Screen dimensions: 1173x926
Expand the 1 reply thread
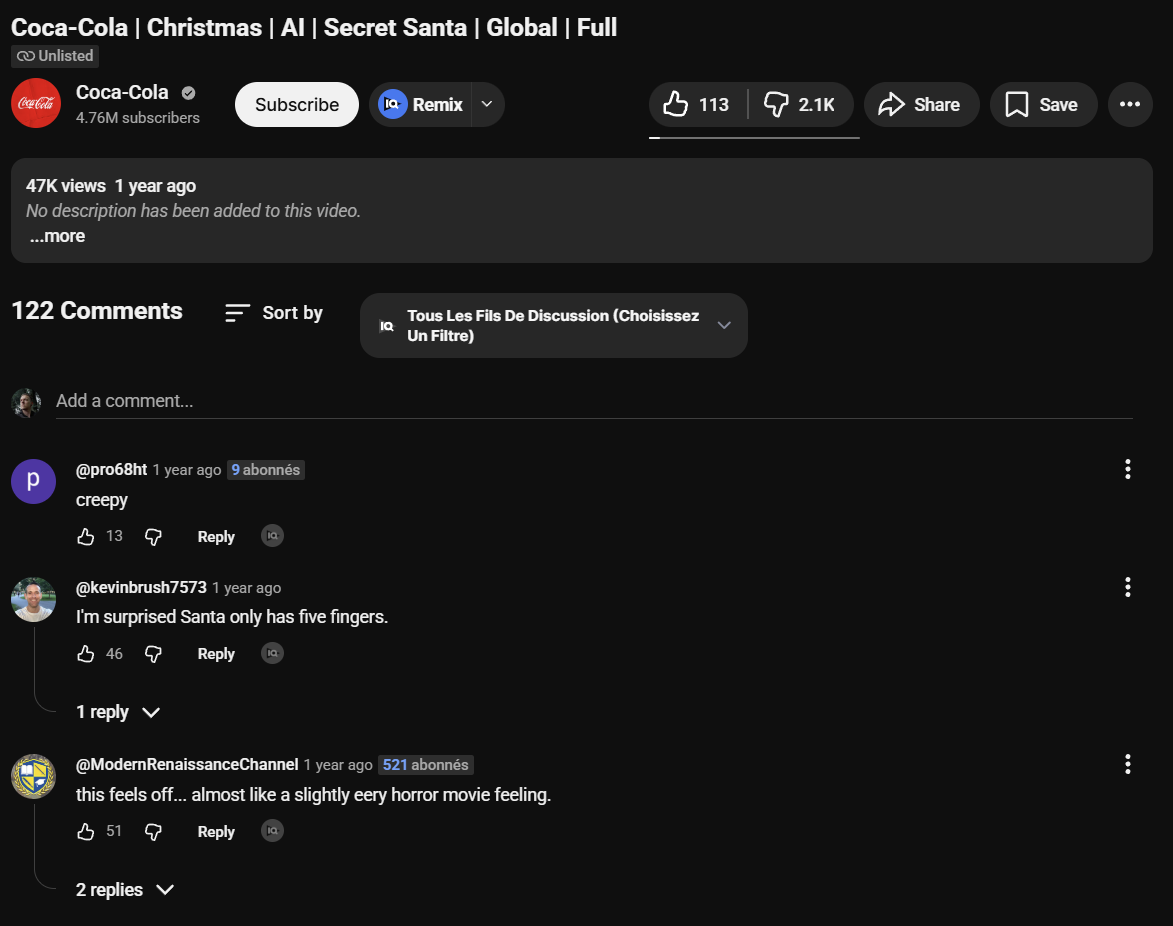118,712
